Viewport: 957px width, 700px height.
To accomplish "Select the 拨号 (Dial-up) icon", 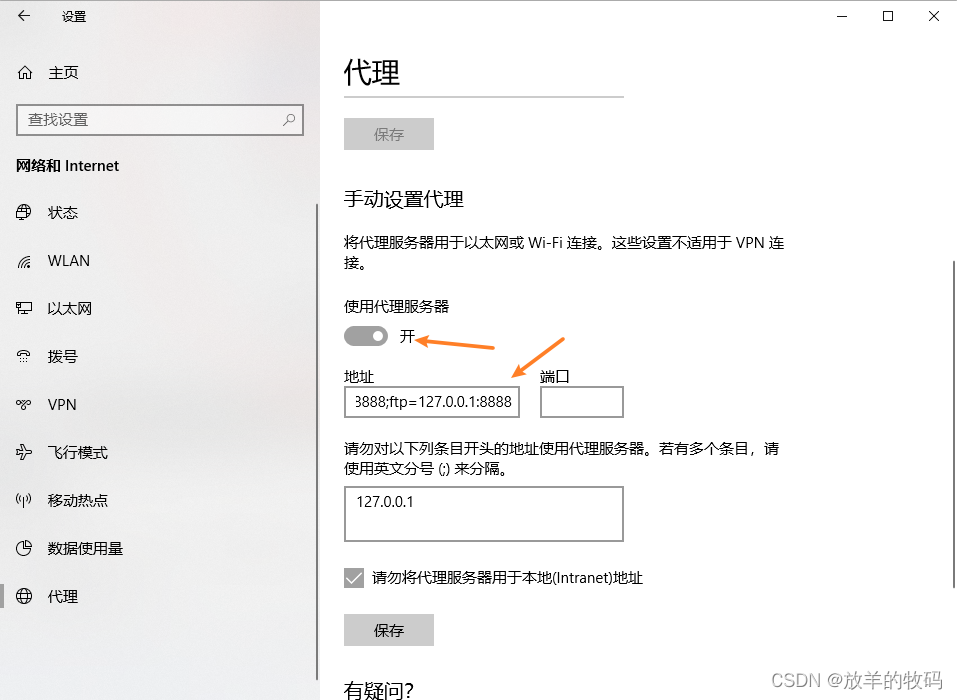I will (x=24, y=356).
